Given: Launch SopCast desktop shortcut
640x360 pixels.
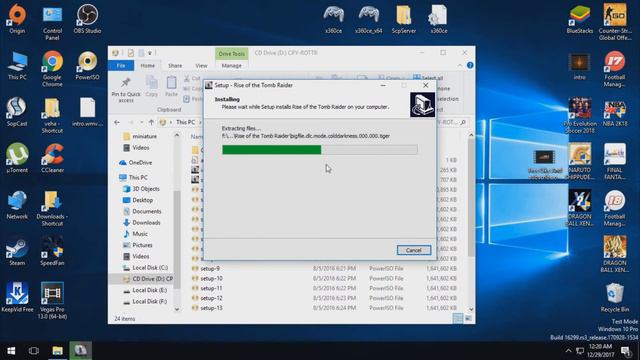Looking at the screenshot, I should 17,112.
